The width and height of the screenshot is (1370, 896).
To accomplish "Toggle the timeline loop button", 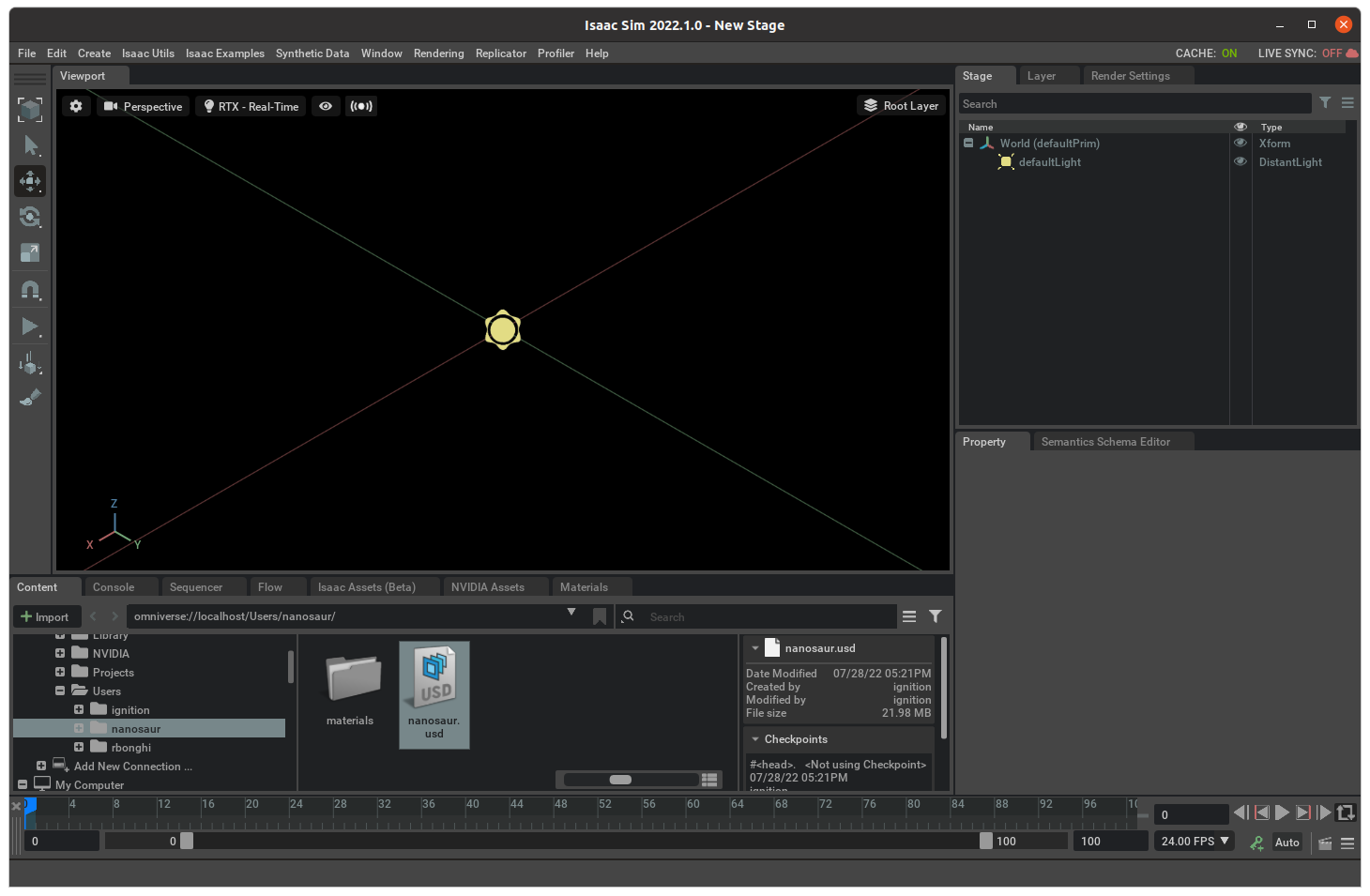I will click(x=1346, y=812).
